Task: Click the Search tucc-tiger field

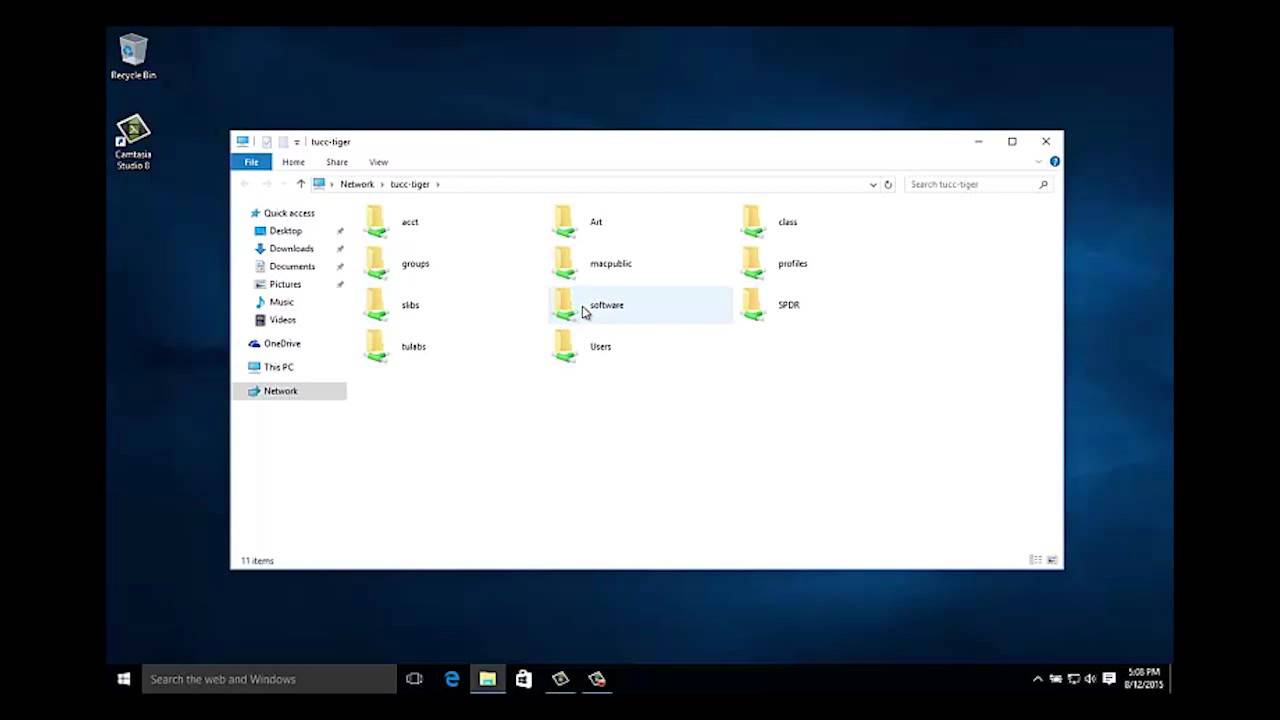Action: [x=977, y=184]
